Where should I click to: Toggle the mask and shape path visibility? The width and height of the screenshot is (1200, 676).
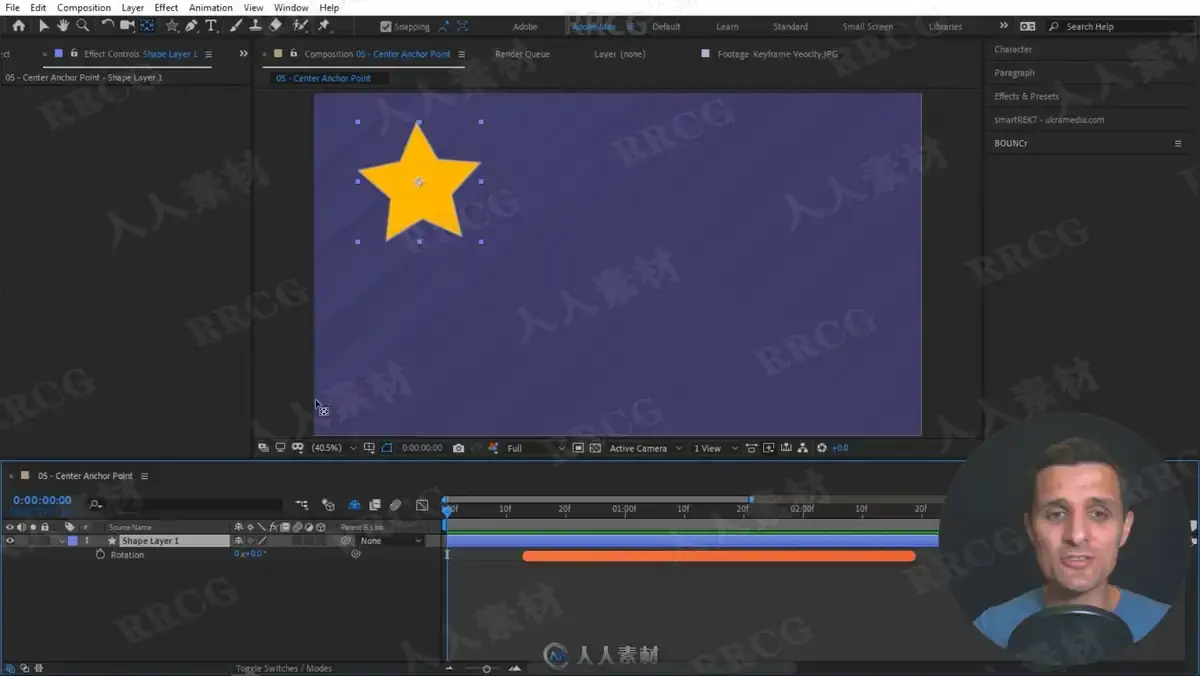click(x=386, y=448)
